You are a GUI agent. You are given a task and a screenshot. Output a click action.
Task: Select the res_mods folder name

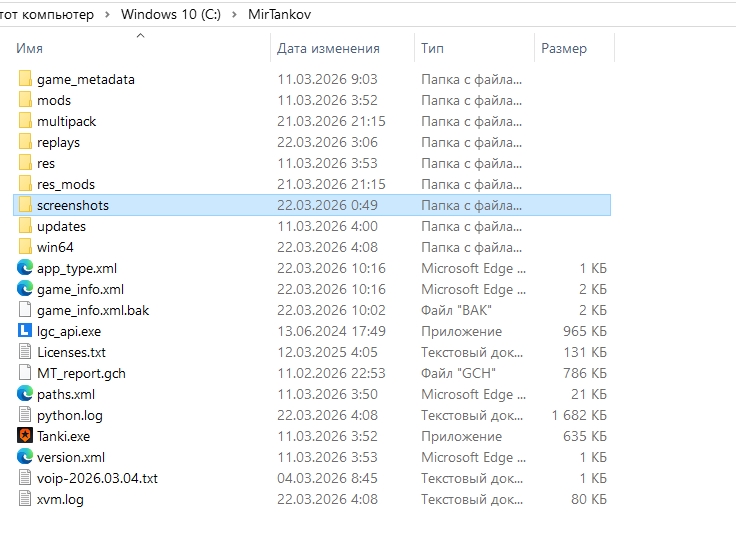[x=66, y=184]
